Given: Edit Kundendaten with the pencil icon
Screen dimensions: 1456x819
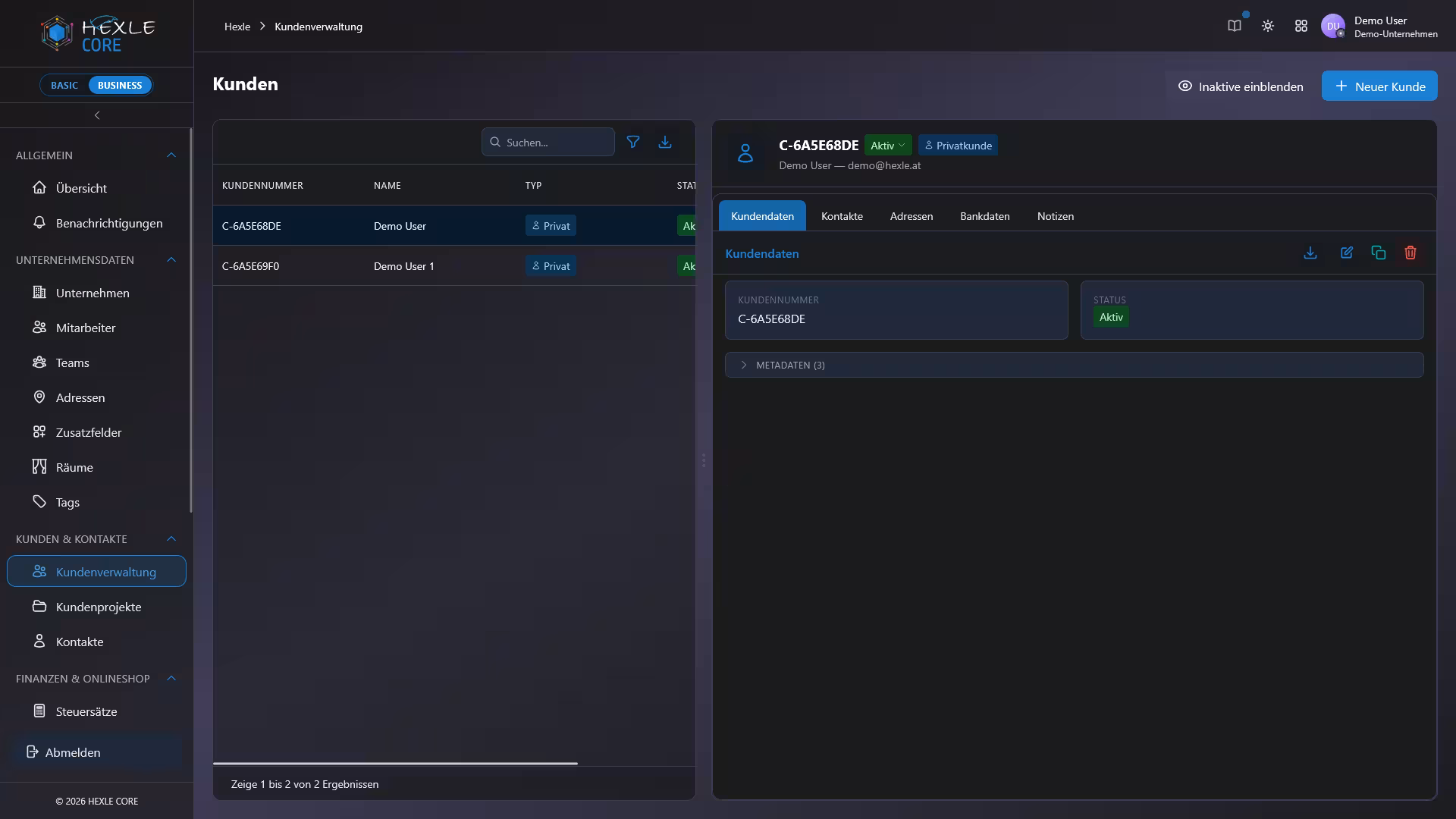Looking at the screenshot, I should pos(1346,253).
